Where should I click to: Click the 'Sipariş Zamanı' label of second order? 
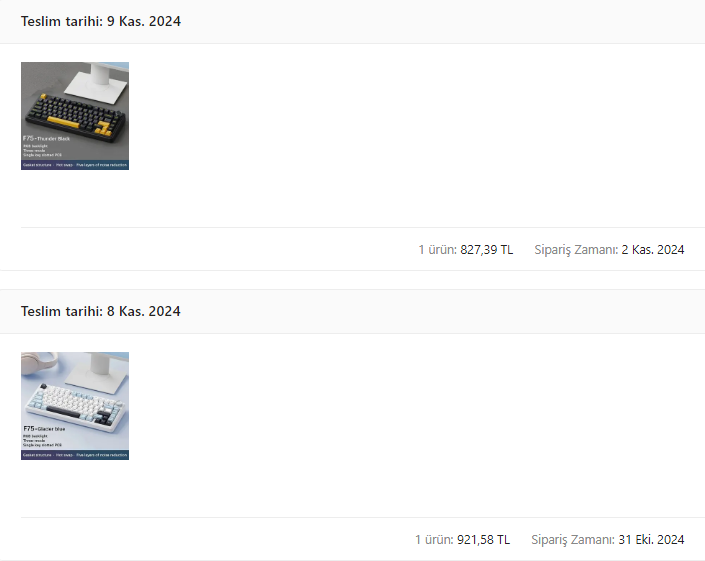(x=573, y=539)
